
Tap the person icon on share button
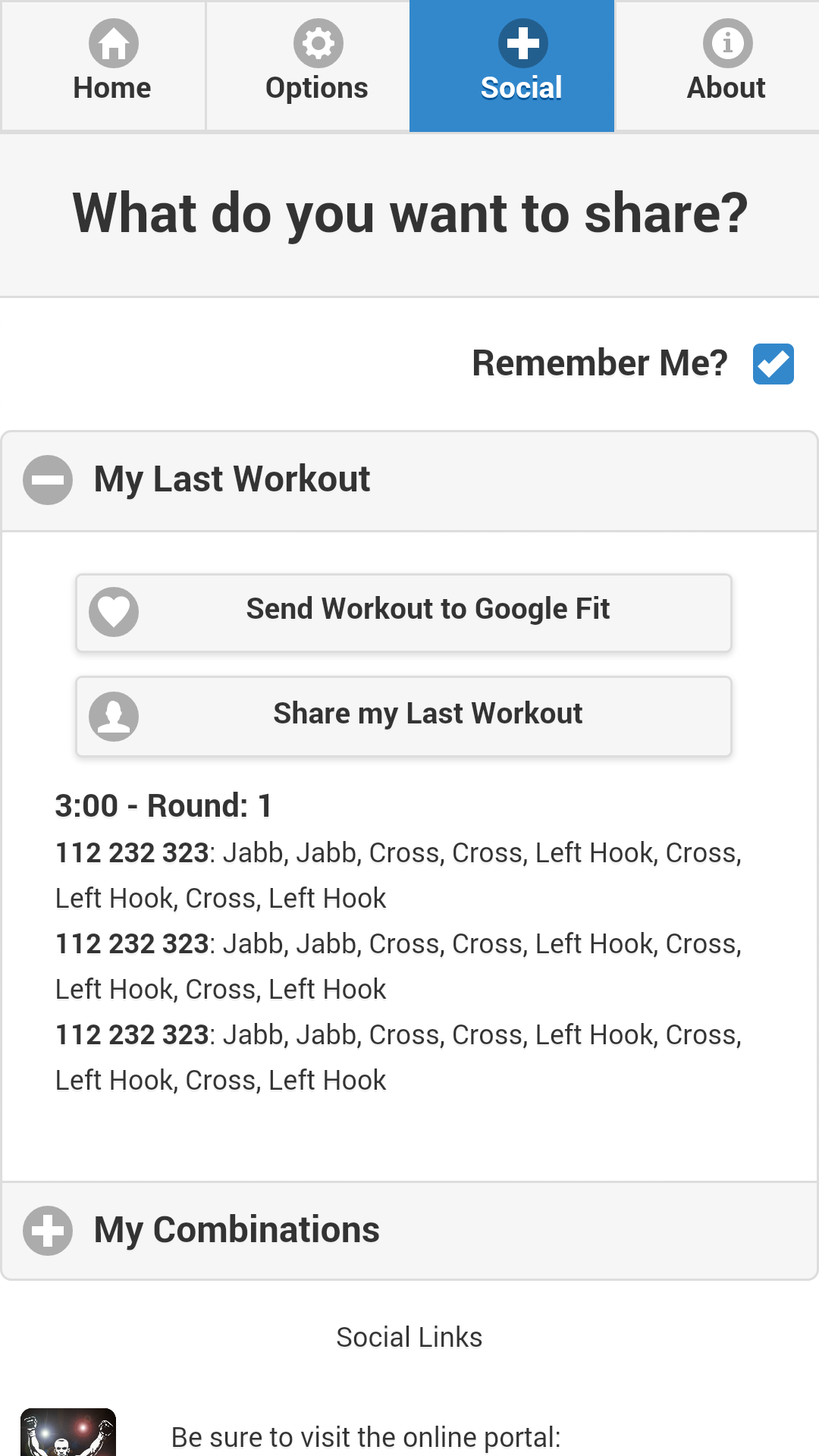click(x=114, y=717)
